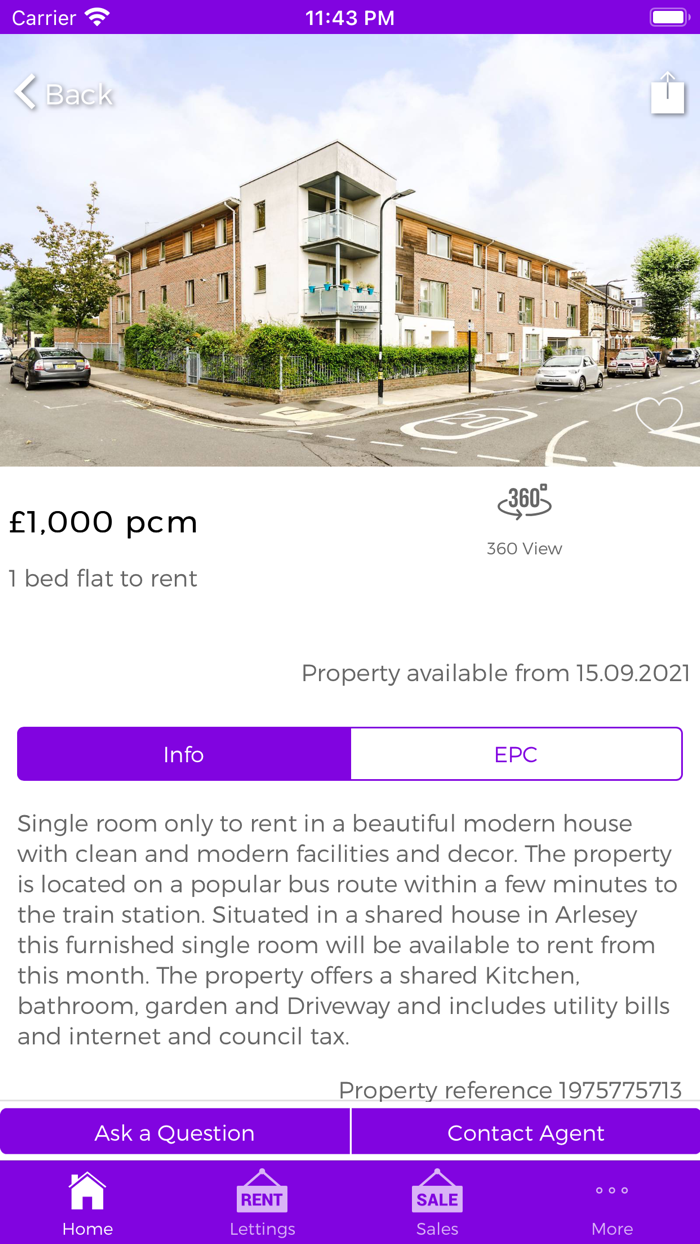Open the More menu with three dots
Screen dimensions: 700x1244
click(611, 1196)
